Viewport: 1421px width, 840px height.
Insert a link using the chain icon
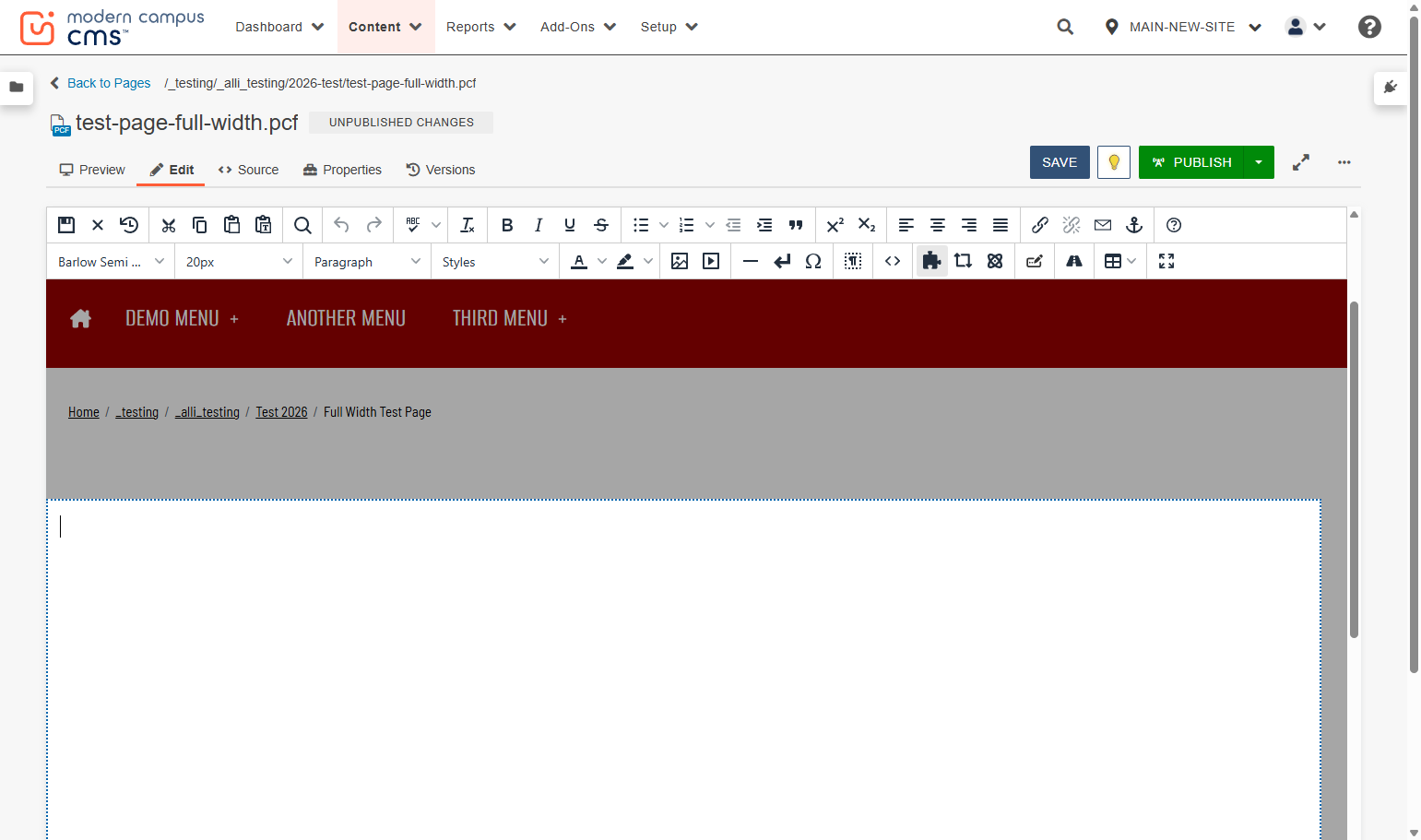tap(1040, 225)
